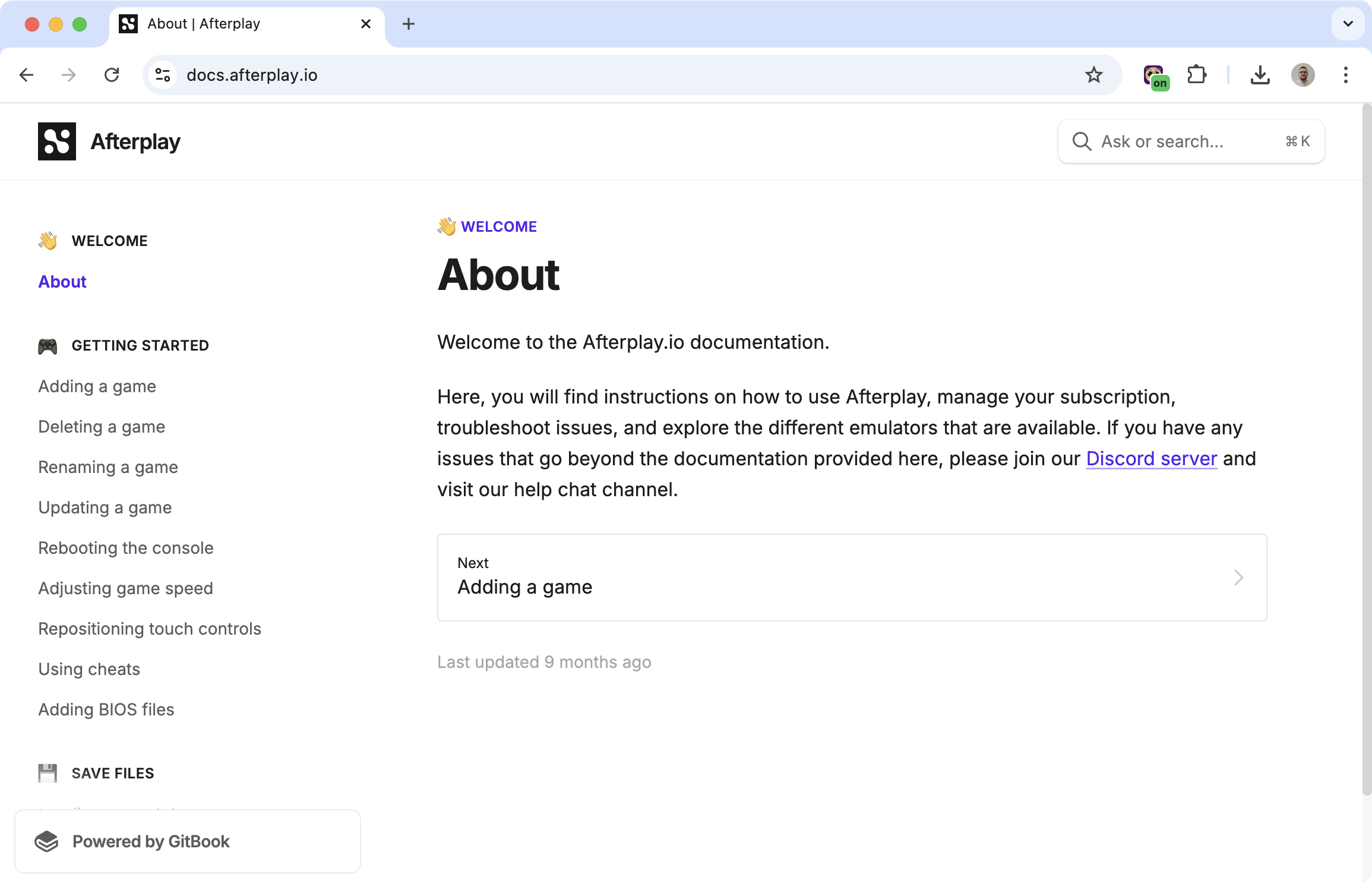The height and width of the screenshot is (883, 1372).
Task: Go back using the back arrow
Action: (26, 75)
